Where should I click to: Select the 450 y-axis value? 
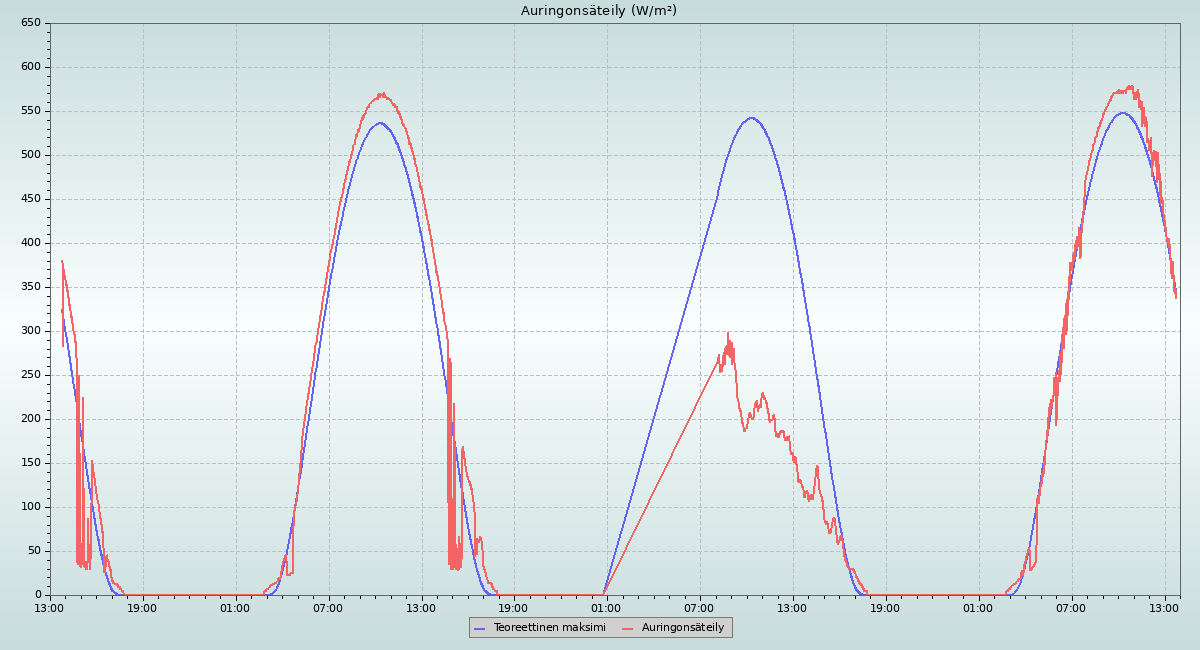[30, 199]
